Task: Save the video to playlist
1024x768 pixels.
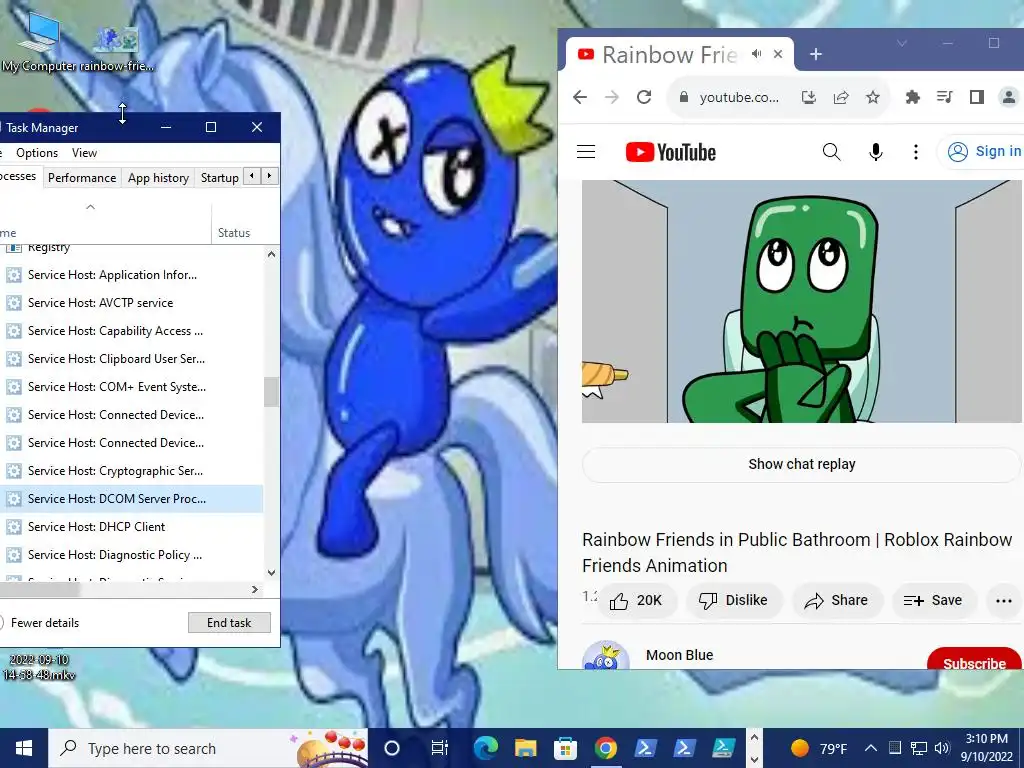Action: [933, 601]
